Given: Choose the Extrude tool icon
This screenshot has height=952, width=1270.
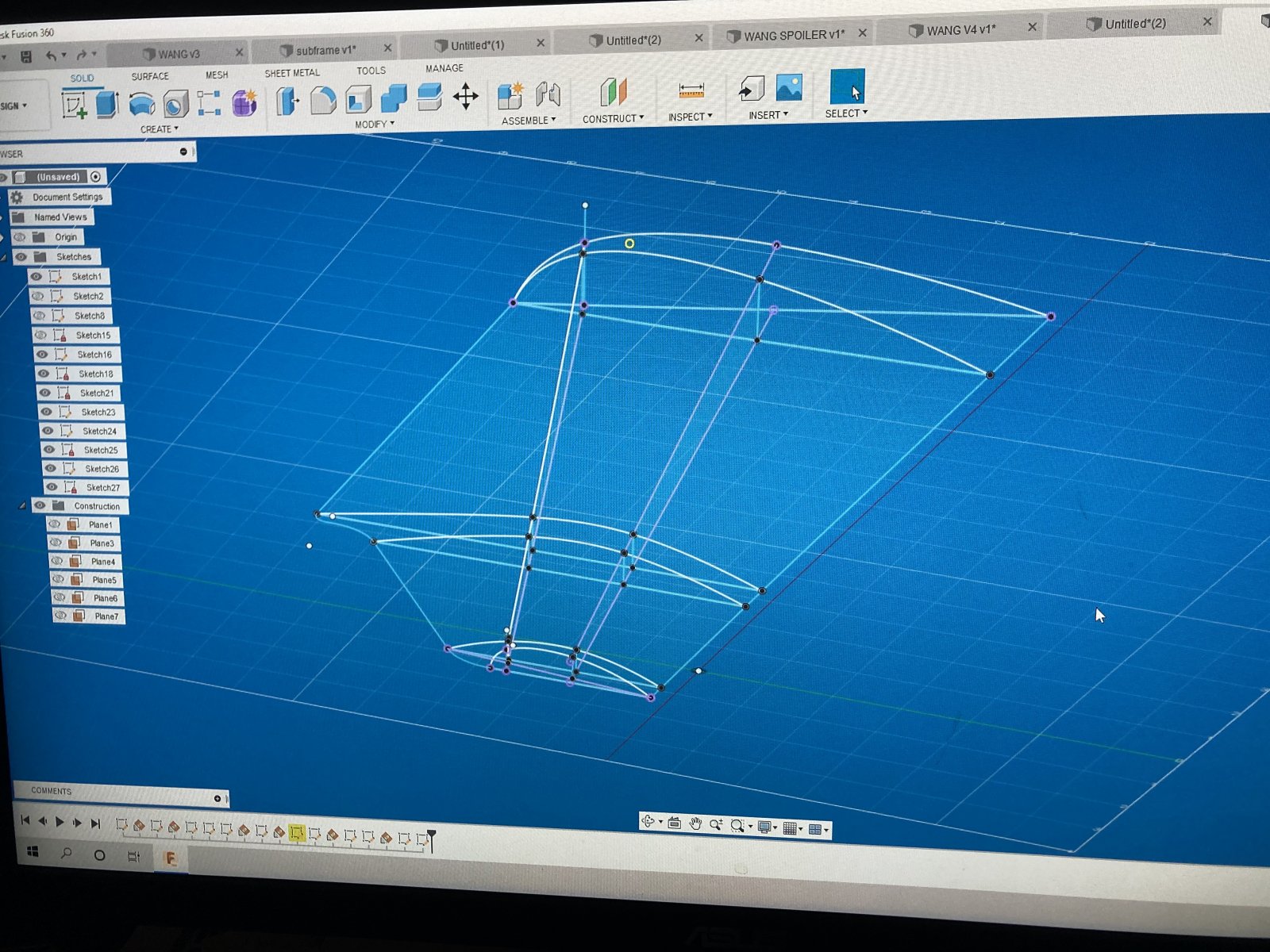Looking at the screenshot, I should pyautogui.click(x=107, y=104).
